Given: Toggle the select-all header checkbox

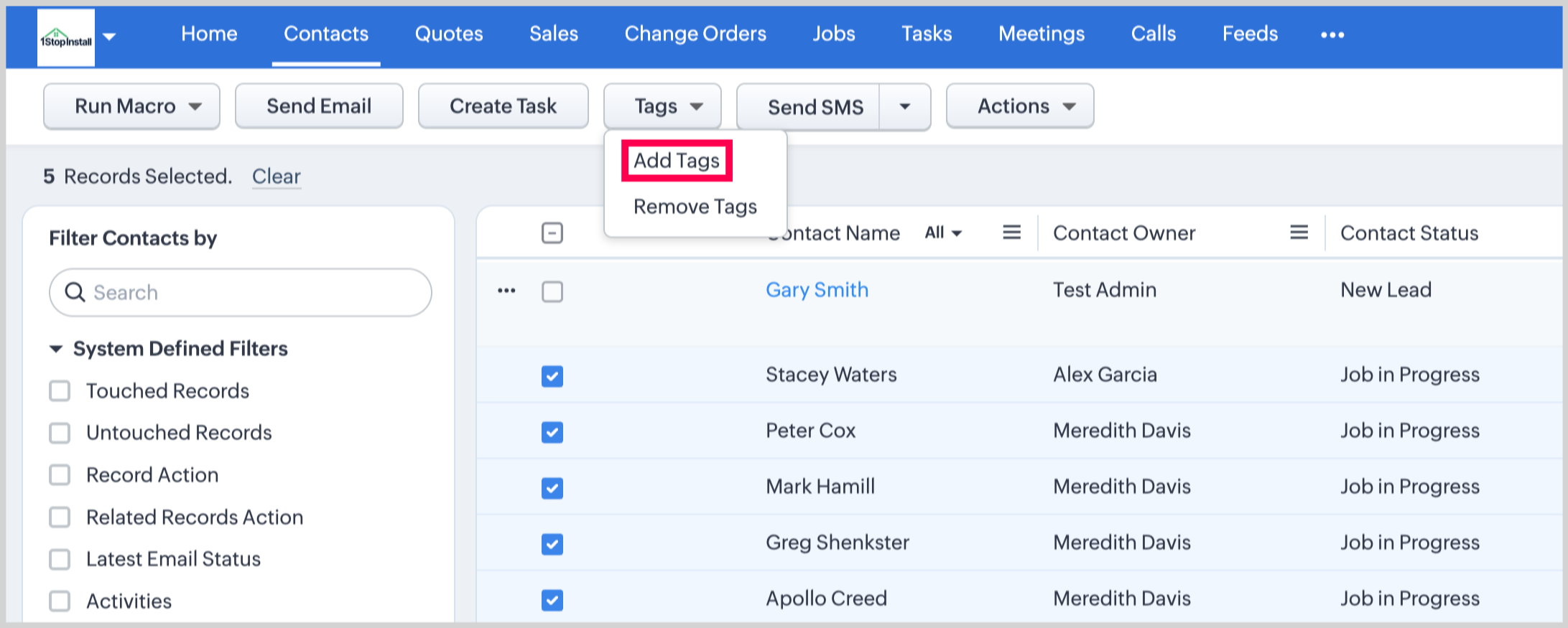Looking at the screenshot, I should point(552,233).
